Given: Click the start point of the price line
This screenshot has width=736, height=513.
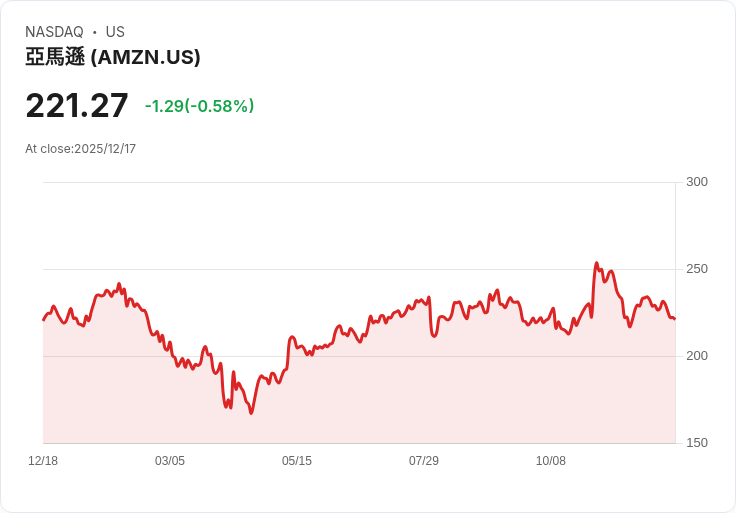Looking at the screenshot, I should pos(44,320).
